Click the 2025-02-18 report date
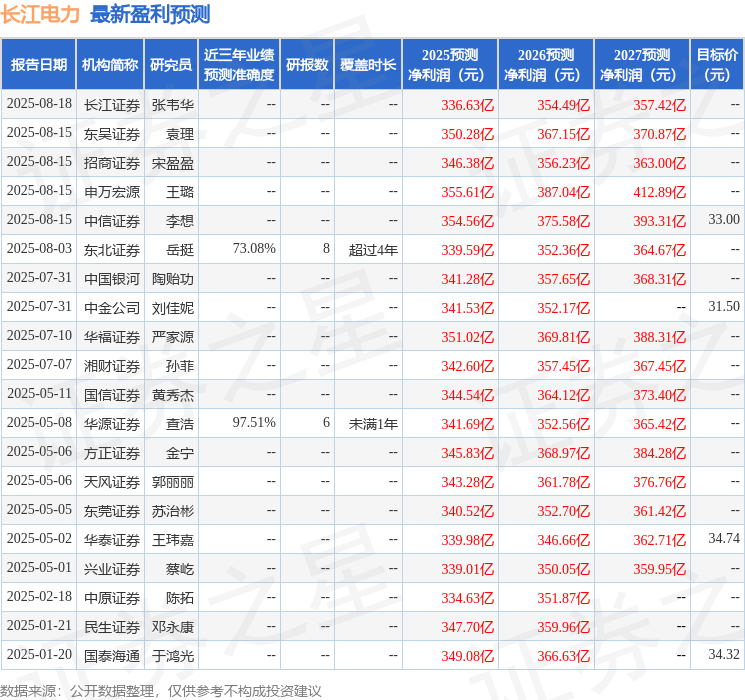The width and height of the screenshot is (745, 700). tap(39, 596)
